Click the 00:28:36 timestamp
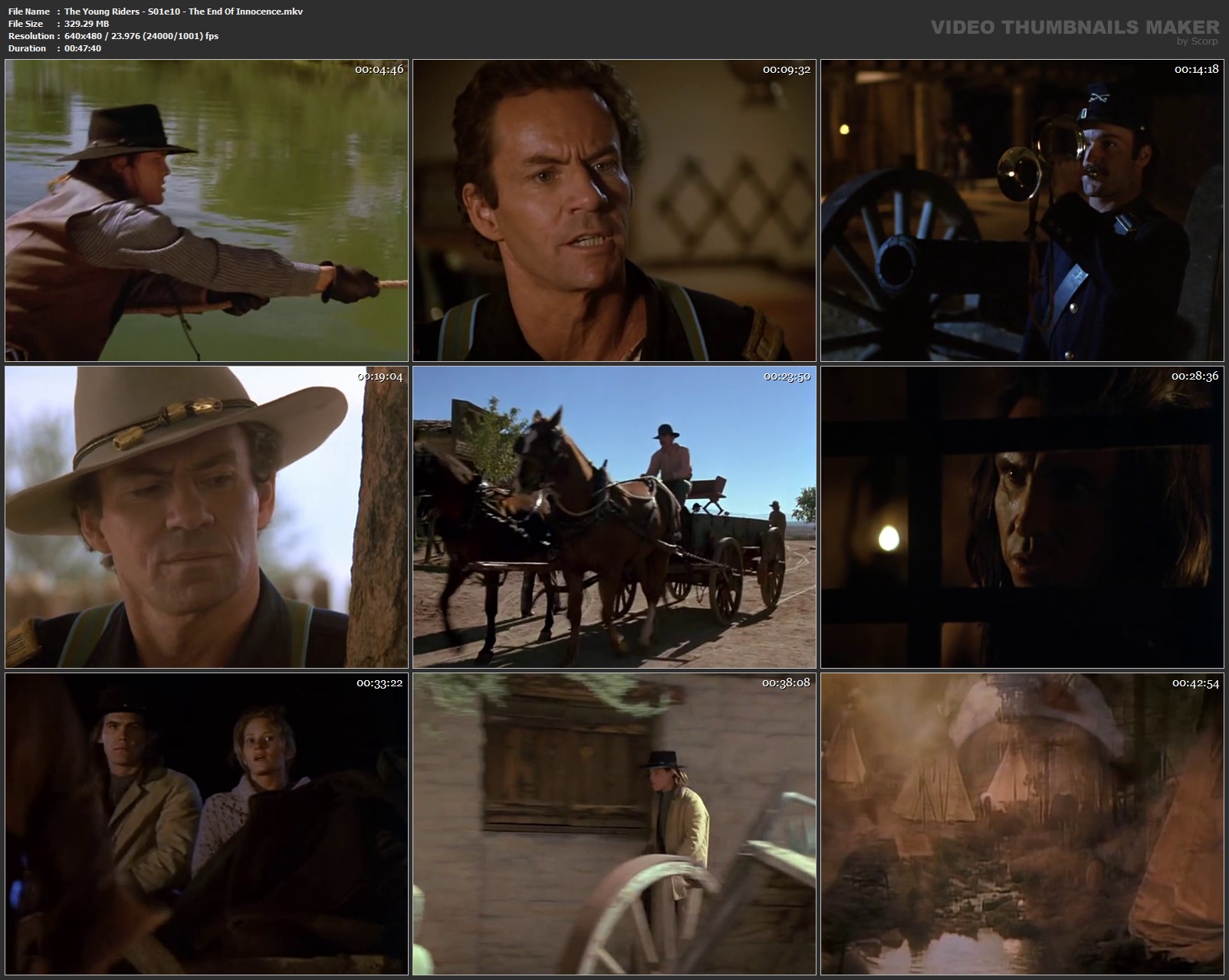 pos(1195,376)
